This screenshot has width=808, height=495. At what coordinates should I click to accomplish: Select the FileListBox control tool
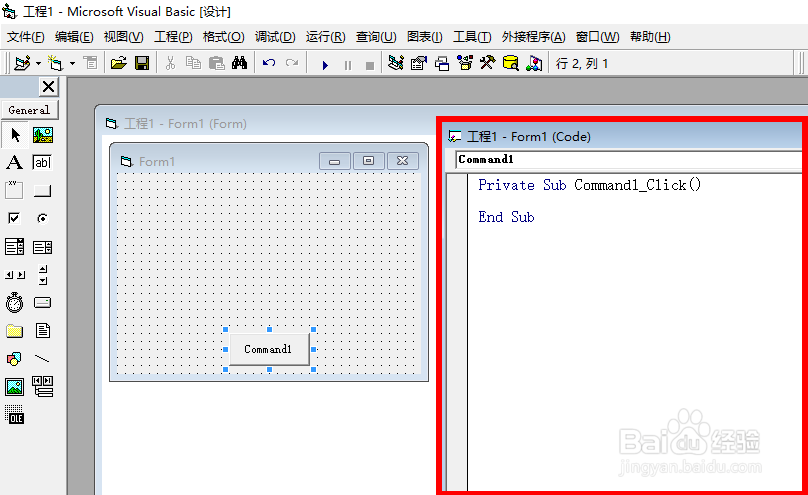43,331
